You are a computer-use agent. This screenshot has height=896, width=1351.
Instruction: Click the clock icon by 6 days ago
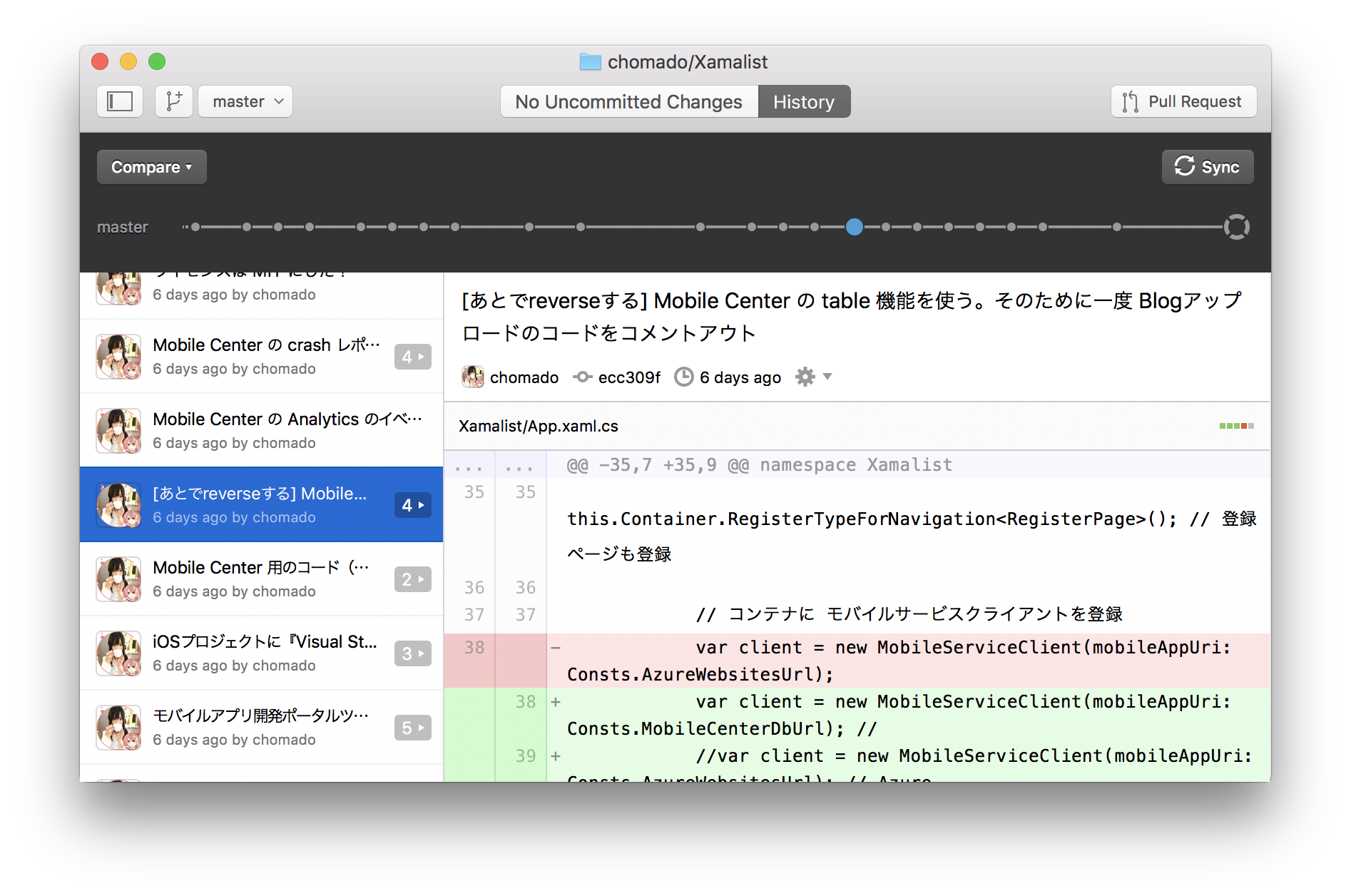pyautogui.click(x=684, y=377)
